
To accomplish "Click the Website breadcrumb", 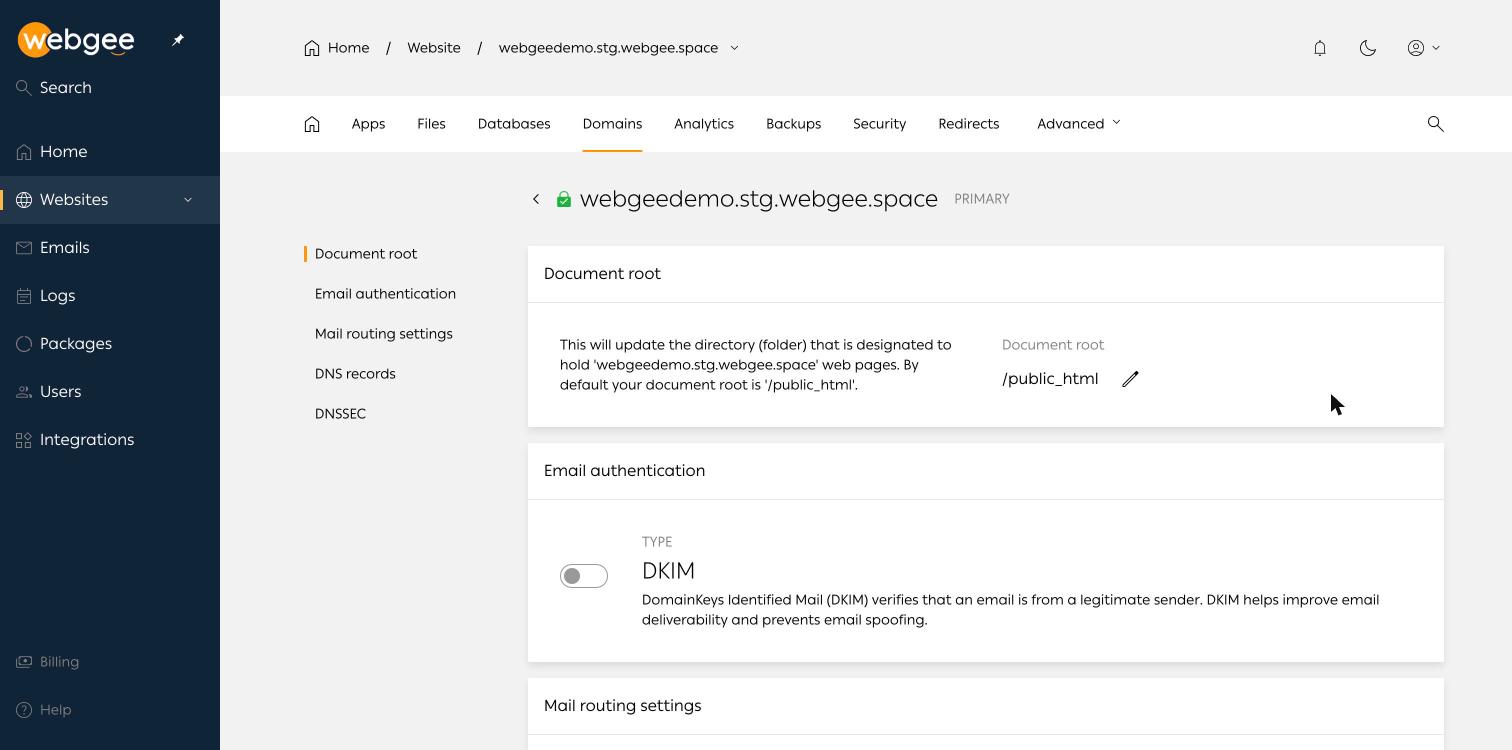I will click(x=434, y=48).
